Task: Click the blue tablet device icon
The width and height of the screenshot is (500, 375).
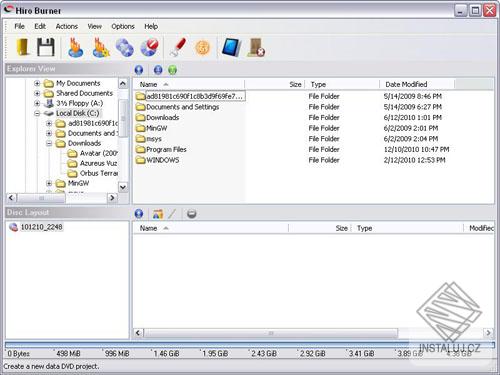Action: [x=231, y=47]
